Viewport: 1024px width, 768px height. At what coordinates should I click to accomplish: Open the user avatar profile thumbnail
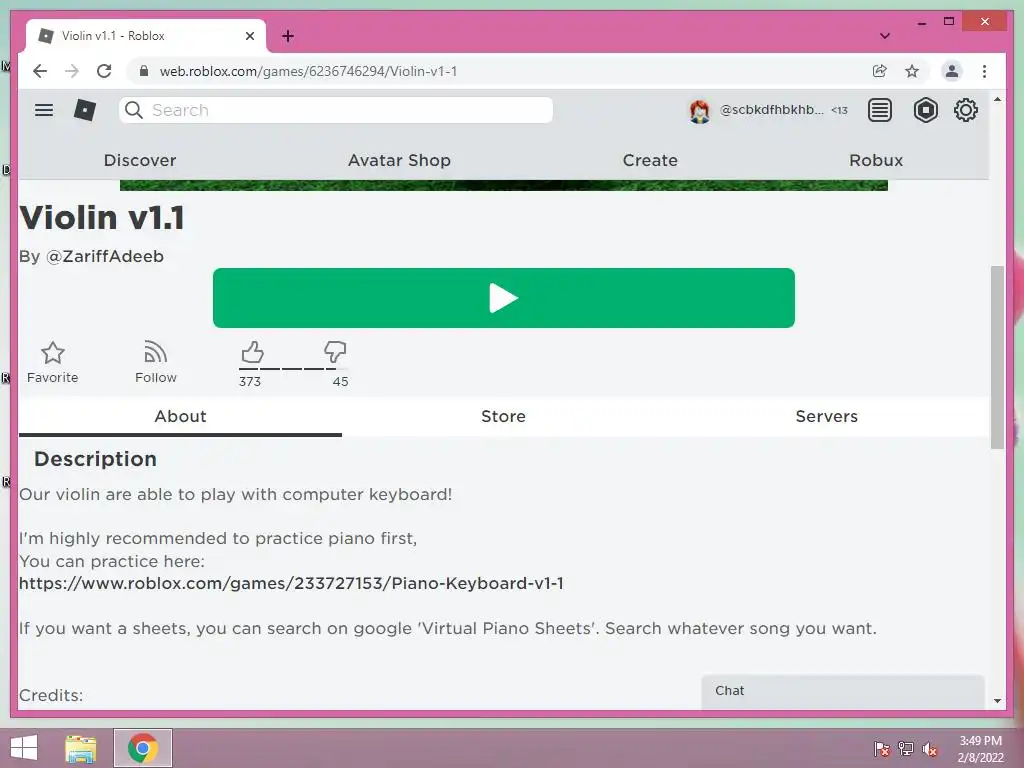(x=699, y=111)
